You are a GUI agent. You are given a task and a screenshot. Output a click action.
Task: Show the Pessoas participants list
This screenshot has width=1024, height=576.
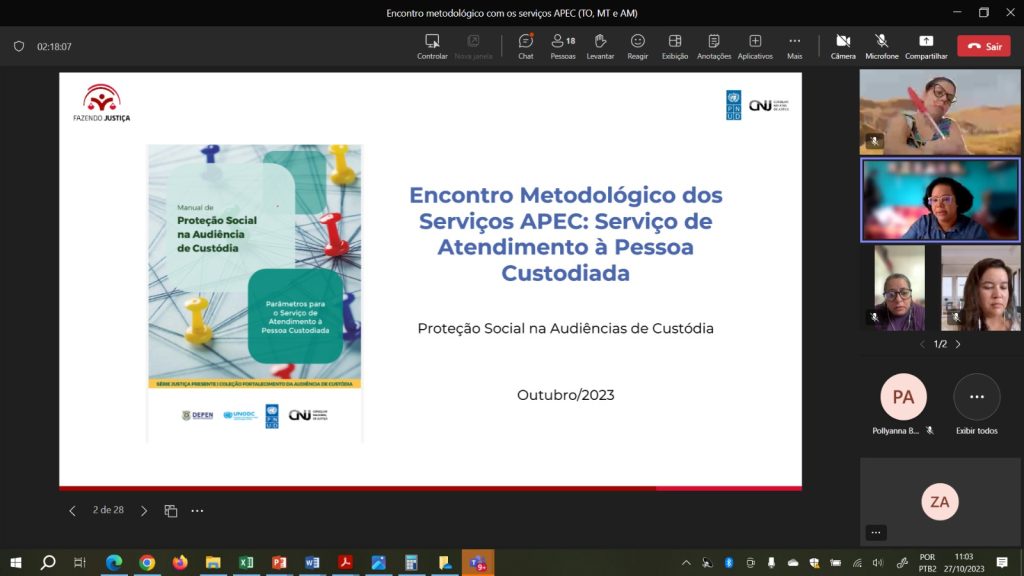pyautogui.click(x=563, y=46)
